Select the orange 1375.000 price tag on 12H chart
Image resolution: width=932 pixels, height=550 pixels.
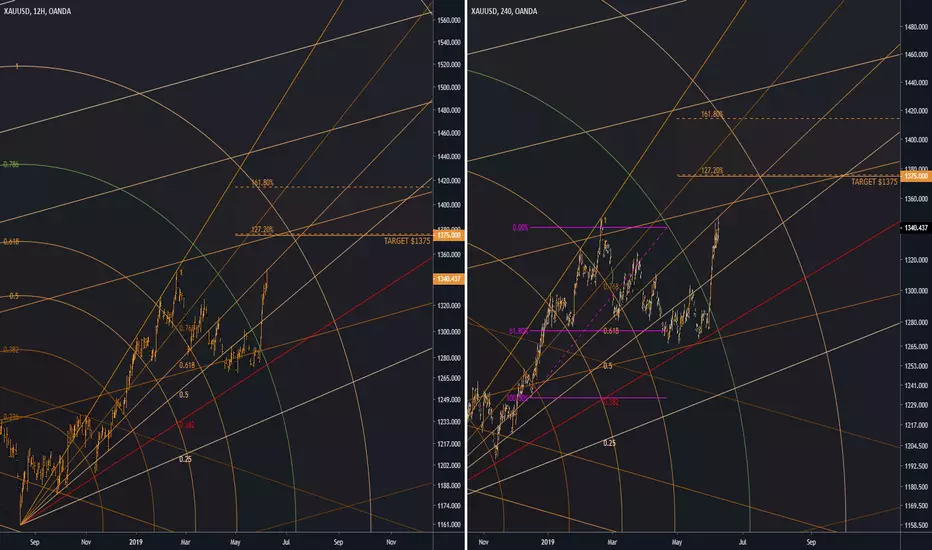pos(449,235)
